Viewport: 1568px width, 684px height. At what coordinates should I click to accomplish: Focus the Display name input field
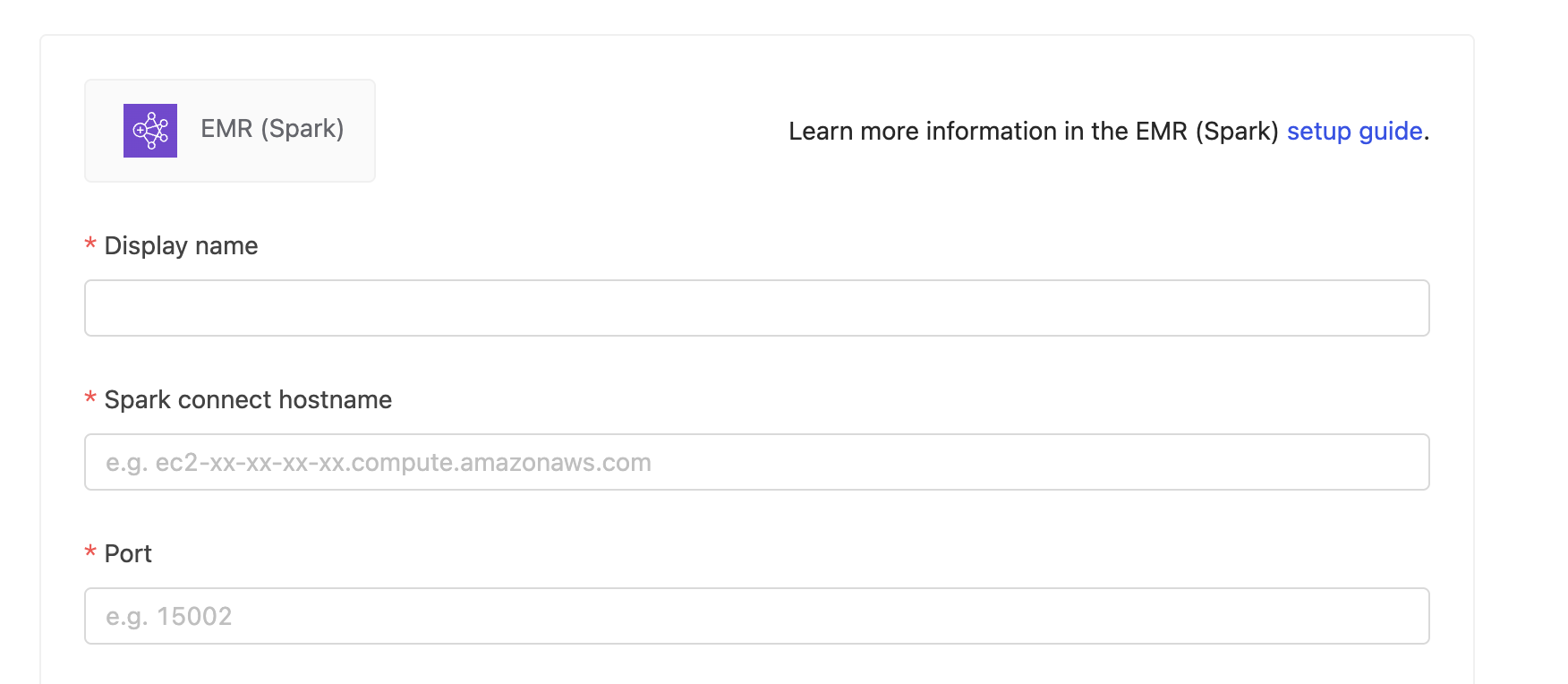(x=756, y=308)
